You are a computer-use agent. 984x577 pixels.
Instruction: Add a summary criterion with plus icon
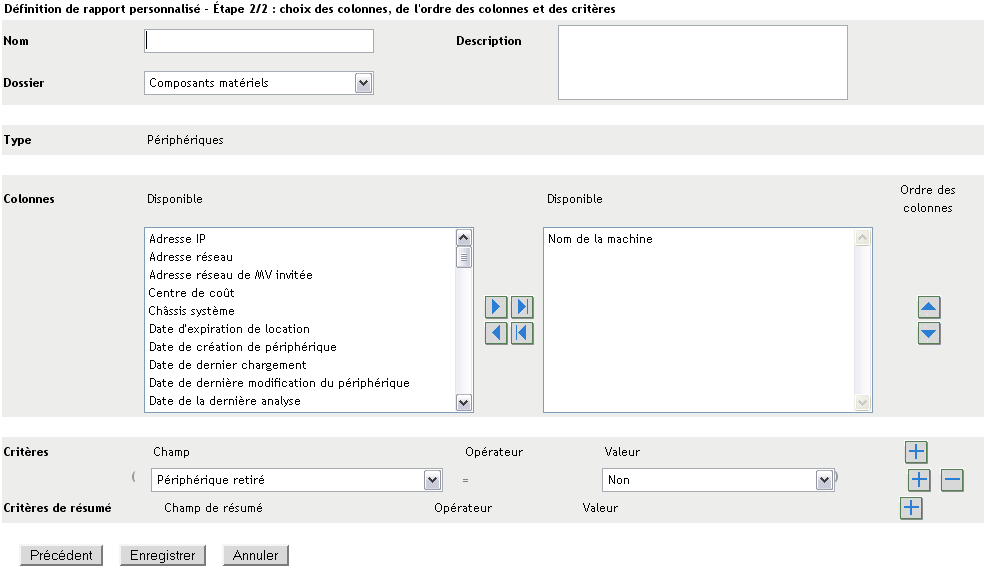911,509
